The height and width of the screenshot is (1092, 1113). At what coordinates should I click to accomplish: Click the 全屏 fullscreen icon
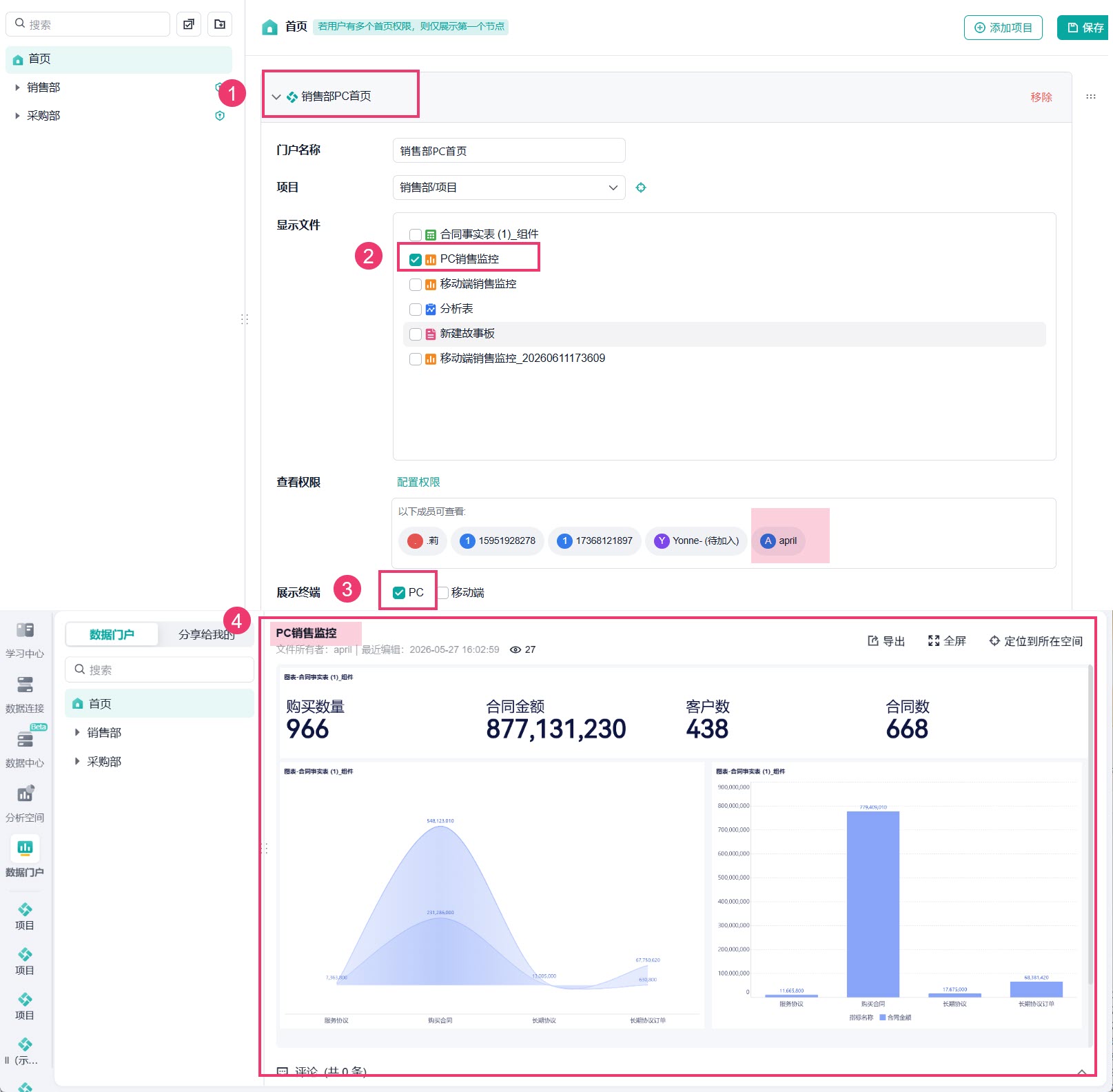[x=934, y=640]
